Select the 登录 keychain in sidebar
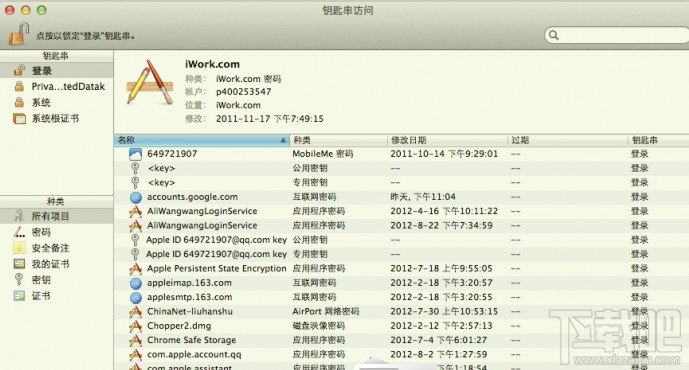 [x=57, y=70]
